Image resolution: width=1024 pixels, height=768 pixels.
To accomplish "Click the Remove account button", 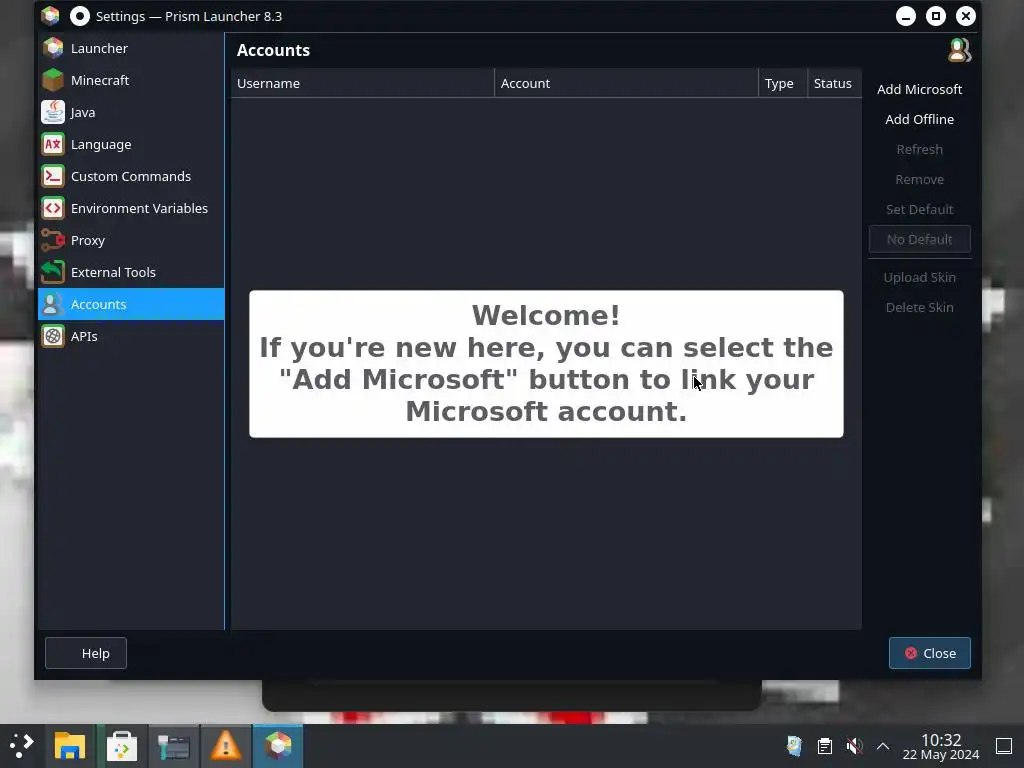I will (920, 180).
